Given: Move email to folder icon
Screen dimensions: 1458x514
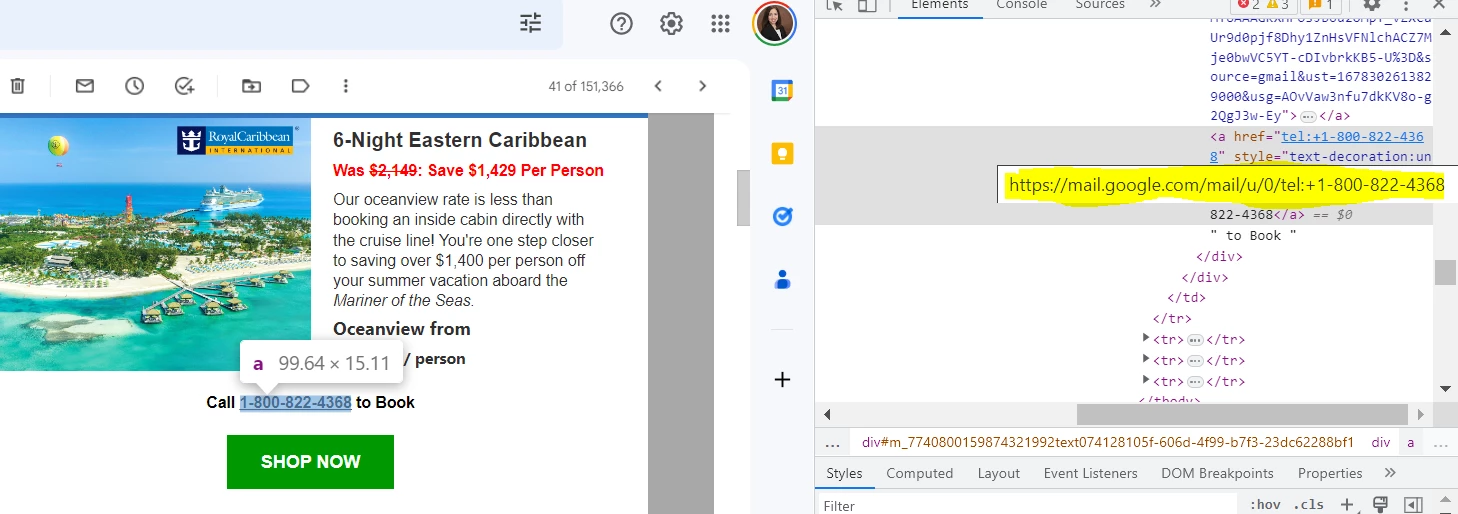Looking at the screenshot, I should coord(251,86).
